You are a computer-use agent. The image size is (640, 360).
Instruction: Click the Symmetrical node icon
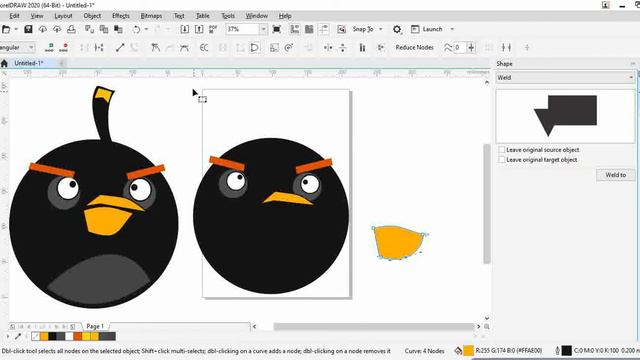point(184,48)
